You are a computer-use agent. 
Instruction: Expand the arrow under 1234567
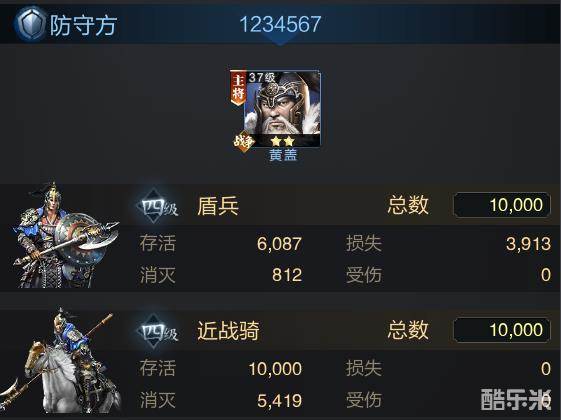(x=280, y=42)
